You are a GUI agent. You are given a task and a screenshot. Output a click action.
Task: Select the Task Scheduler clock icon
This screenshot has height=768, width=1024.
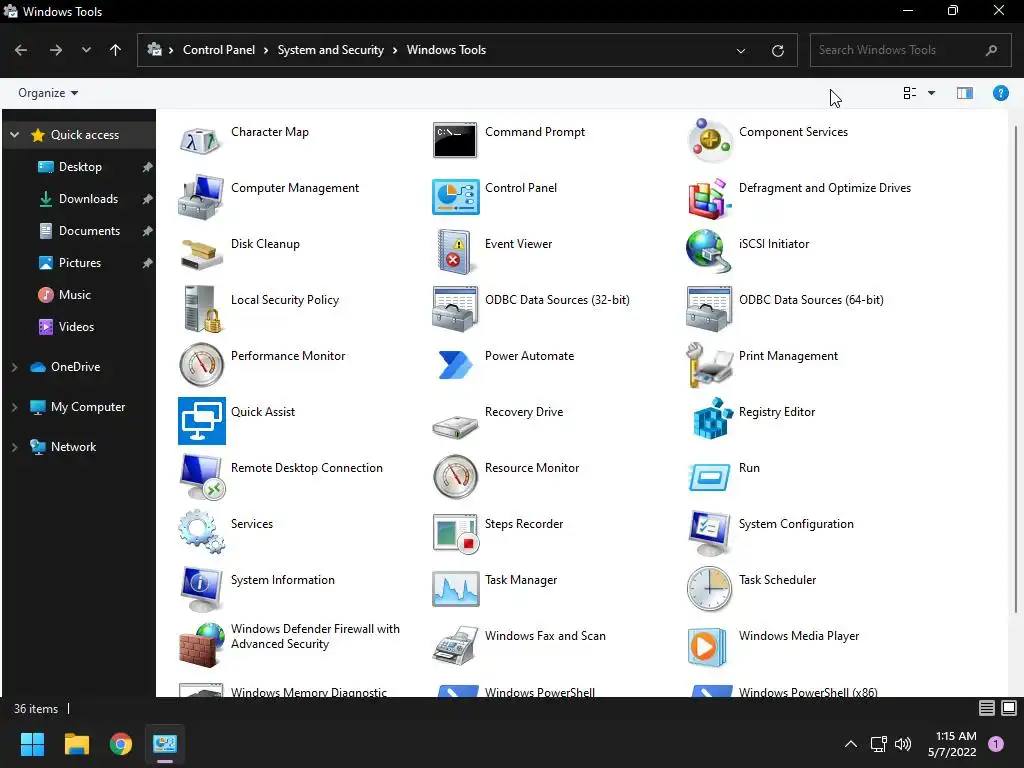point(709,589)
